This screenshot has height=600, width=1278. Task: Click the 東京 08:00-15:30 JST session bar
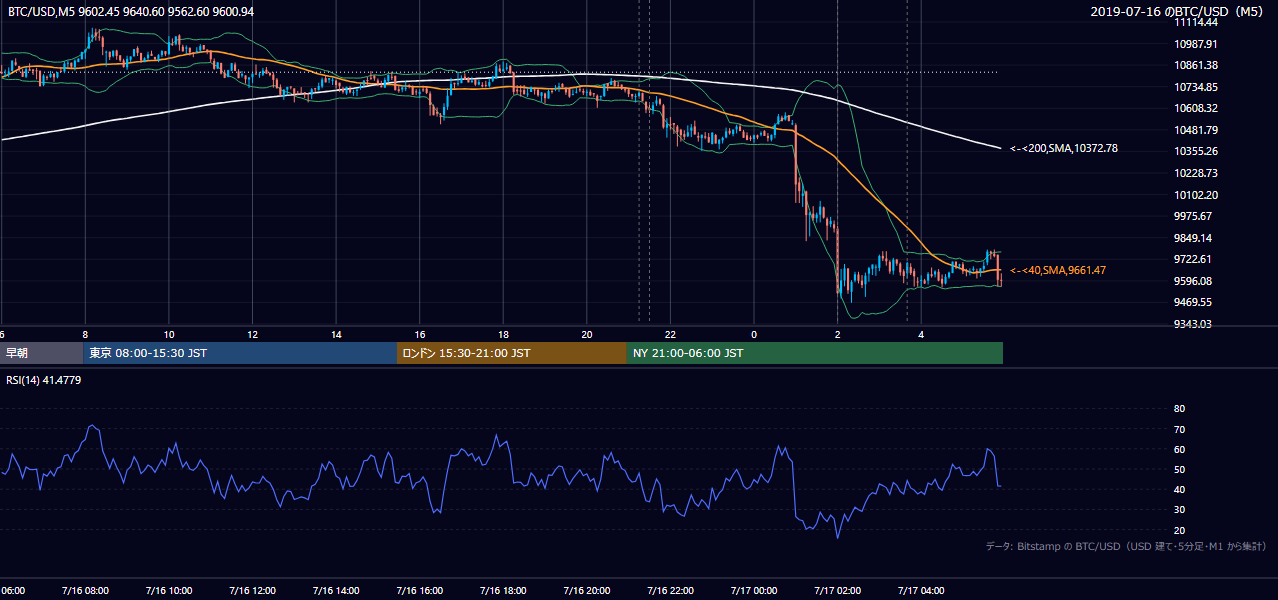[240, 353]
